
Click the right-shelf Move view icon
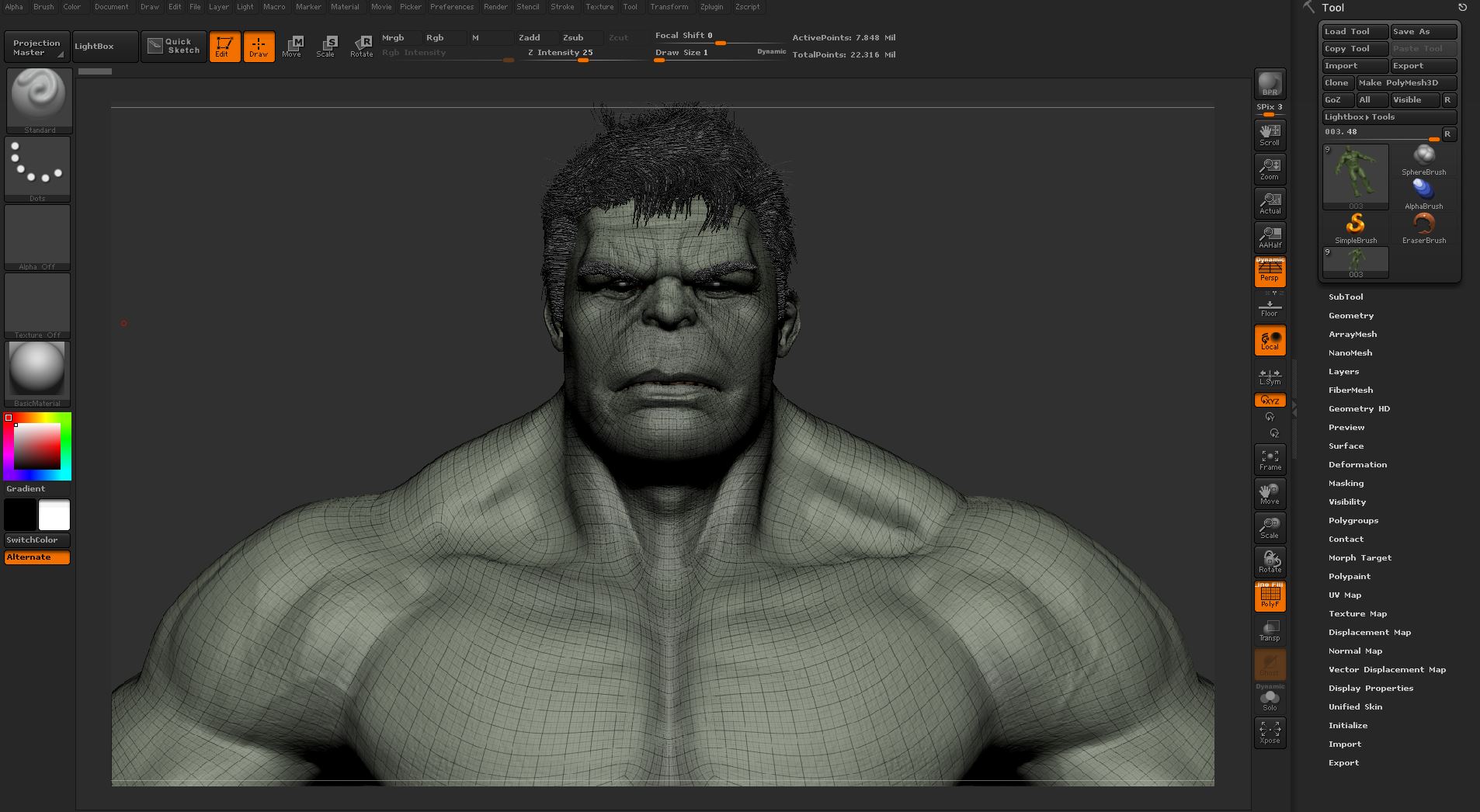click(1270, 494)
